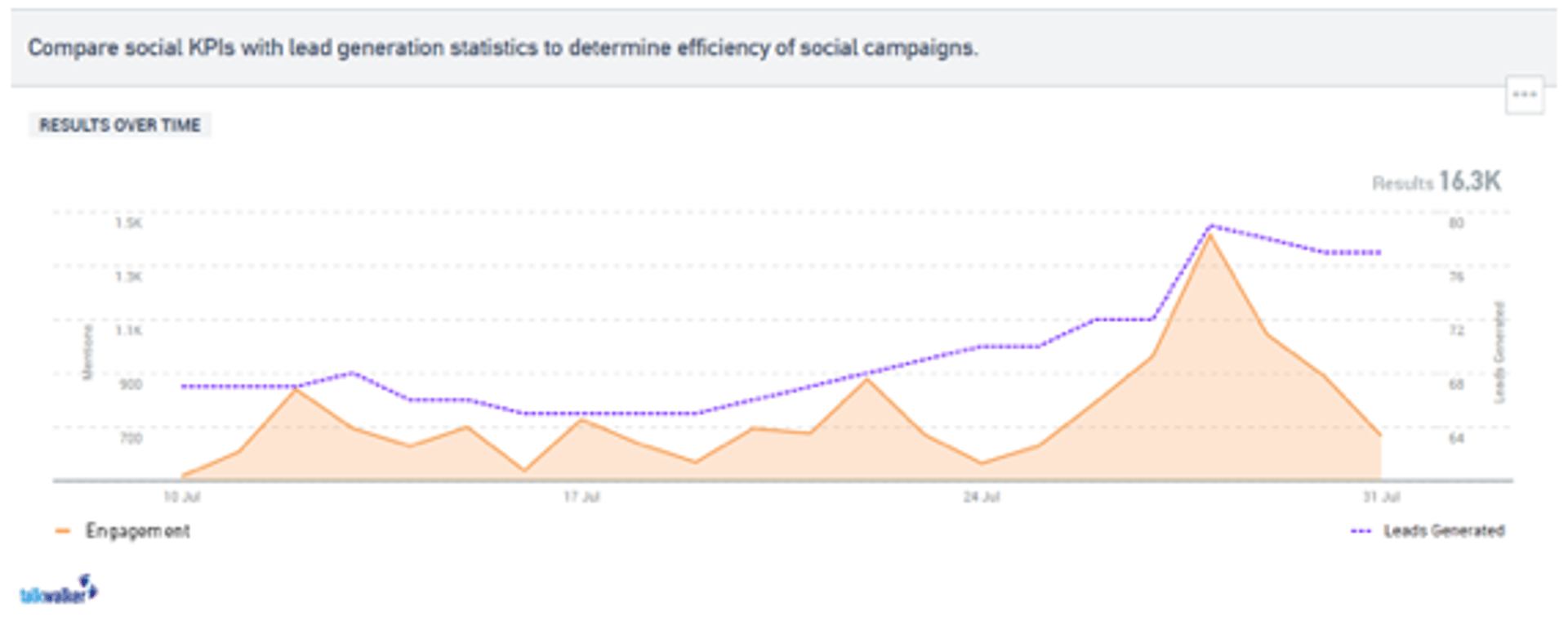
Task: Click the orange Engagement legend line marker
Action: pos(63,531)
